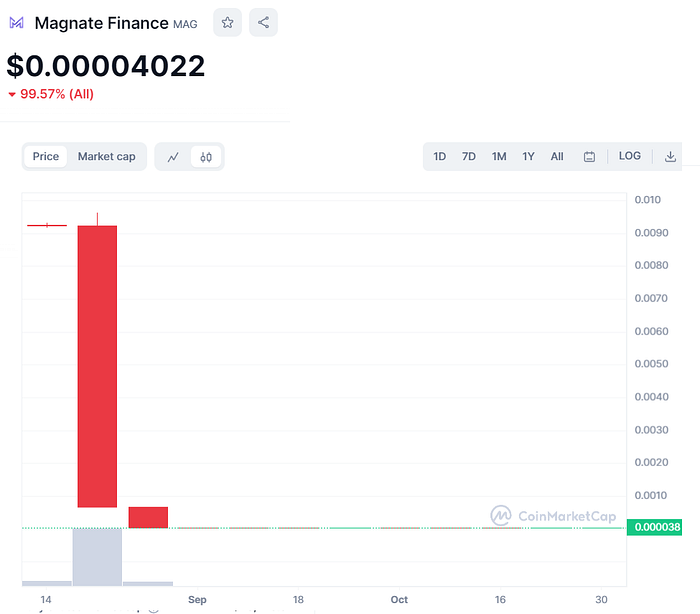The height and width of the screenshot is (614, 700).
Task: Click the tallest grey volume bar
Action: [x=97, y=557]
